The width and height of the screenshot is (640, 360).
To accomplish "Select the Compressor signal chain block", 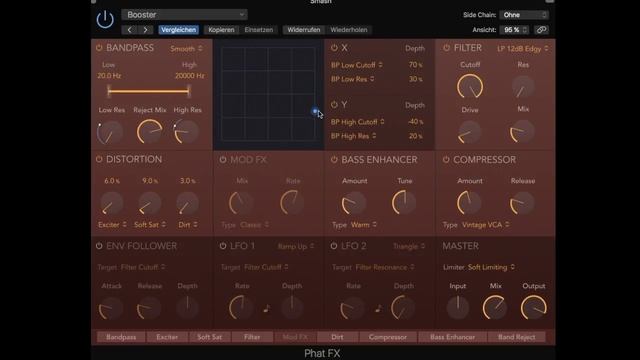I will (x=388, y=337).
